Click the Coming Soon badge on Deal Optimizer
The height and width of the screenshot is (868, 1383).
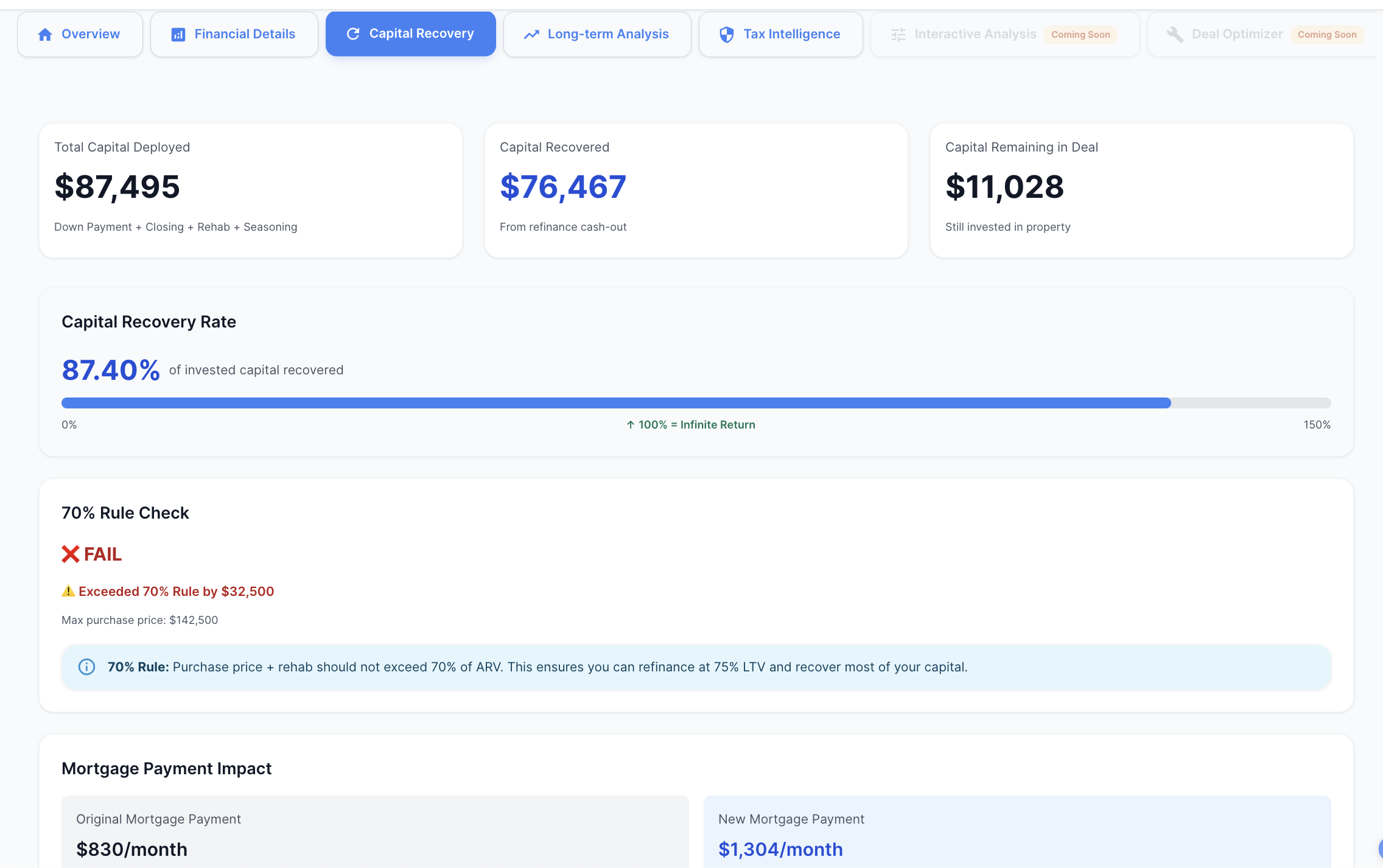pyautogui.click(x=1327, y=34)
